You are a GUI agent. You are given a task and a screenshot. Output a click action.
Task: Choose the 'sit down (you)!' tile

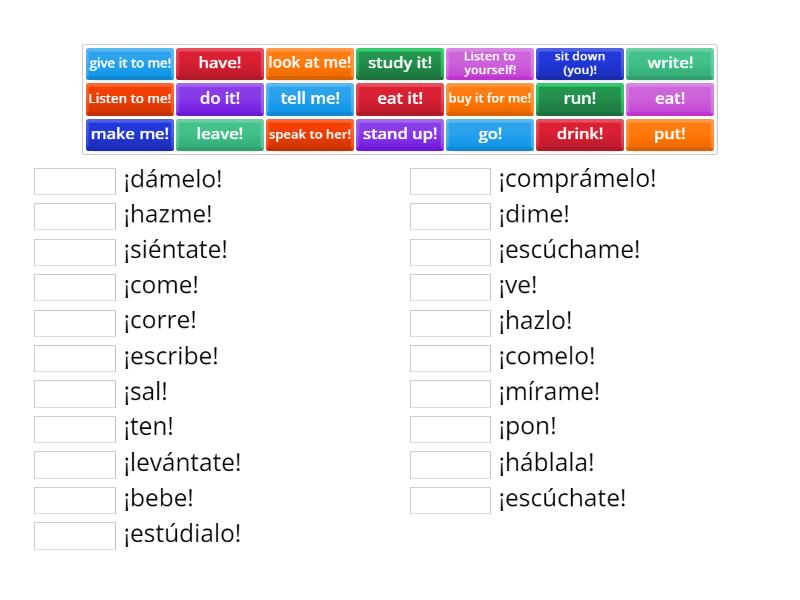[580, 63]
